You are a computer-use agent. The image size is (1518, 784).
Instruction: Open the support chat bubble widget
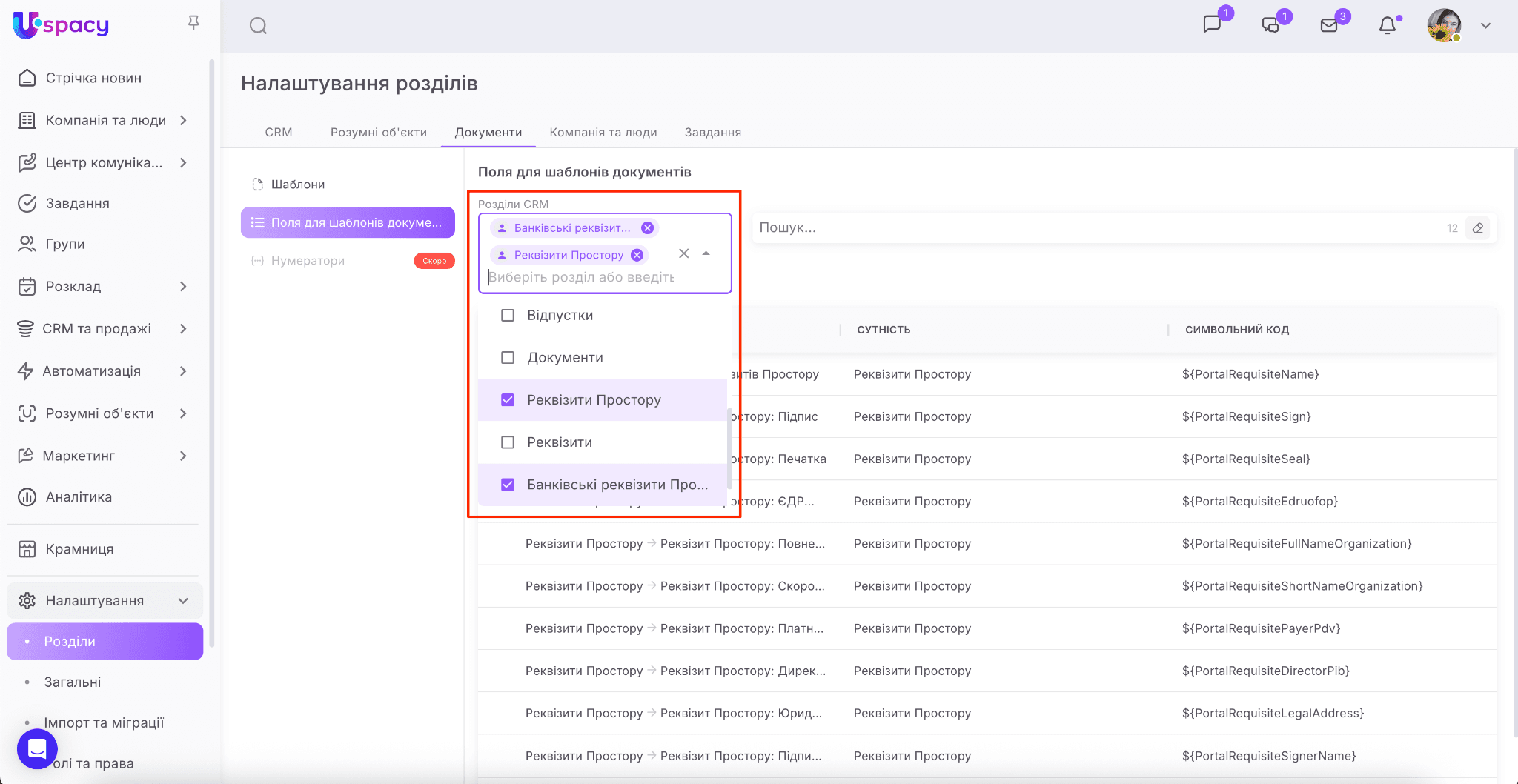[x=37, y=749]
